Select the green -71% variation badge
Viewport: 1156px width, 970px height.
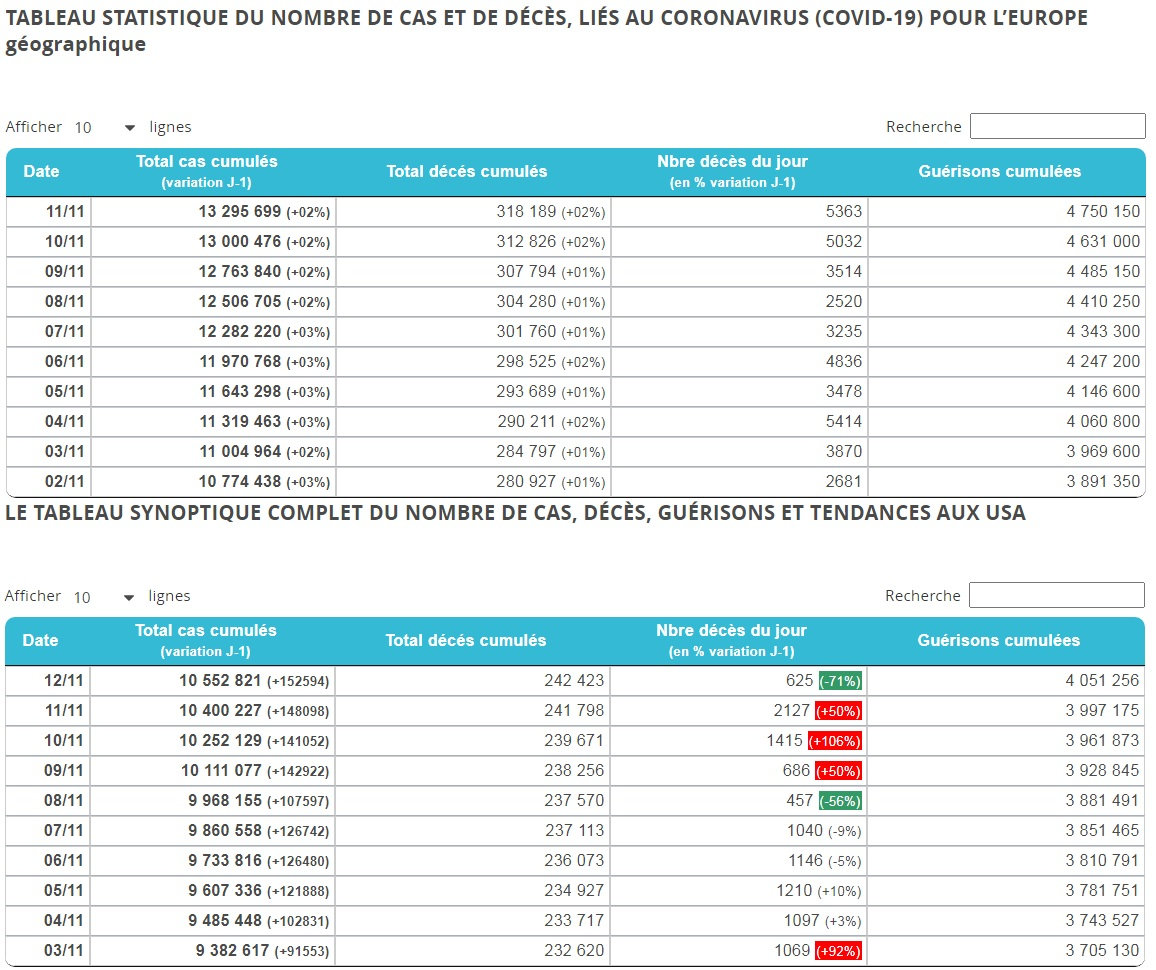click(840, 681)
